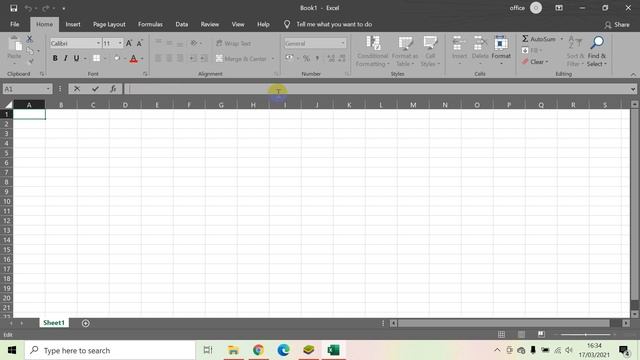
Task: Click Merge & Center button
Action: 241,59
